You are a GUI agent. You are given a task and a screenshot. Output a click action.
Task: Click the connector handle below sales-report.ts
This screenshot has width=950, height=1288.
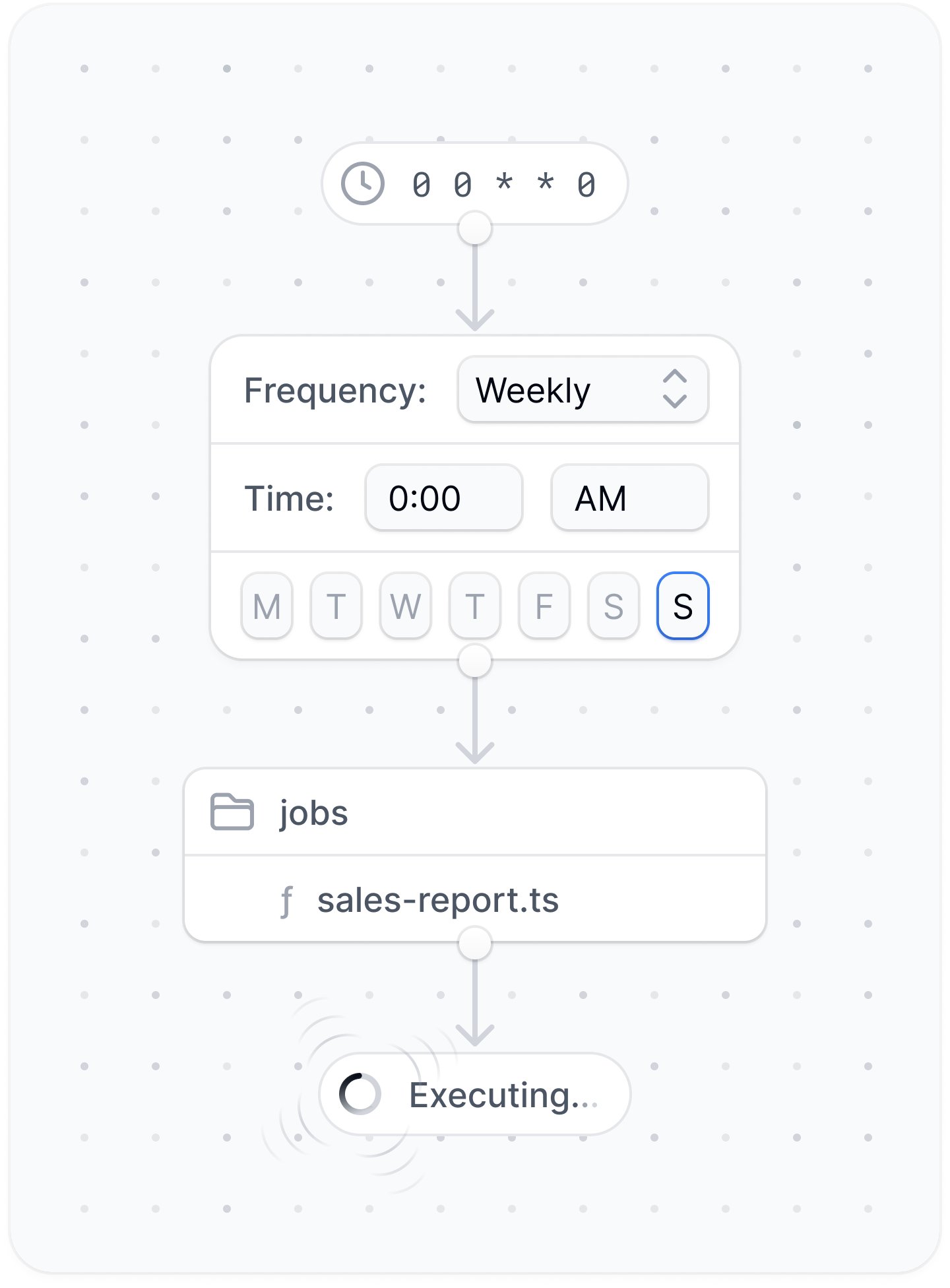(475, 944)
